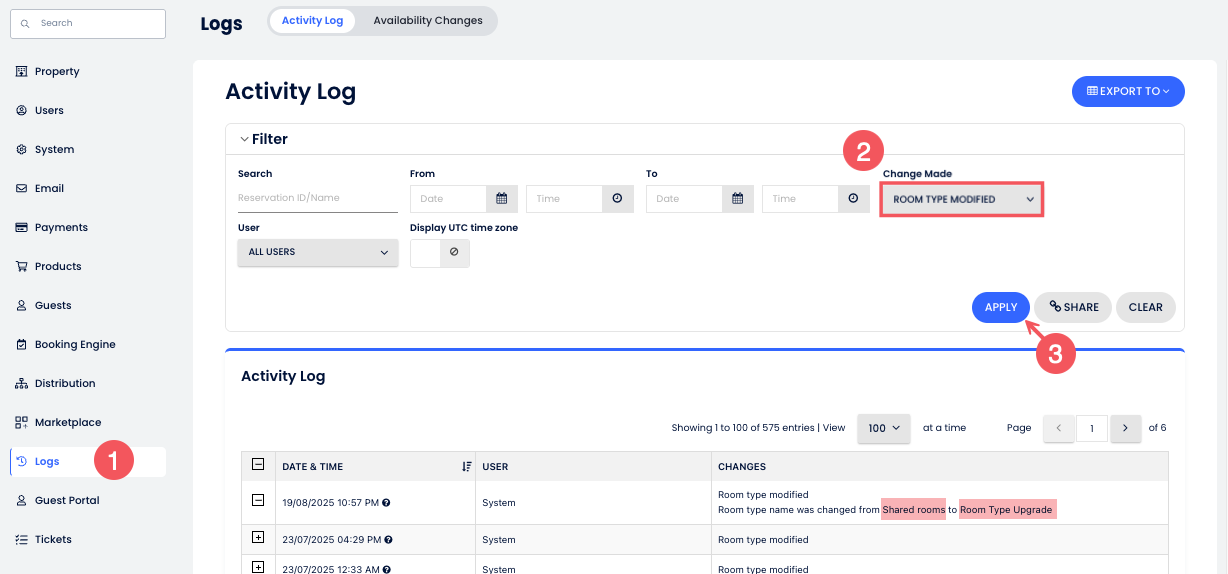Click the Reservation ID/Name search field
Image resolution: width=1228 pixels, height=574 pixels.
317,199
